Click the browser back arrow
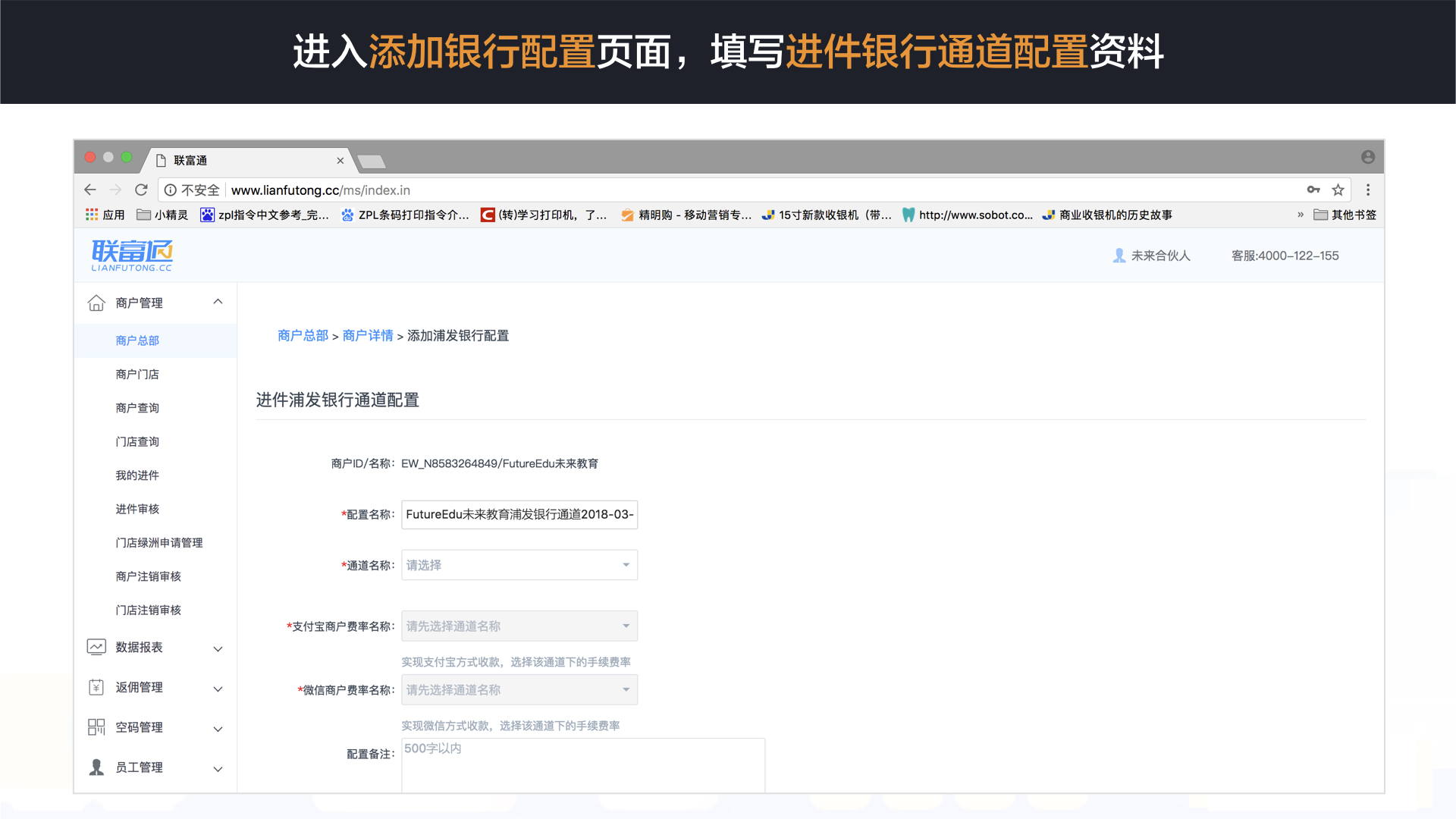This screenshot has width=1456, height=819. tap(90, 190)
